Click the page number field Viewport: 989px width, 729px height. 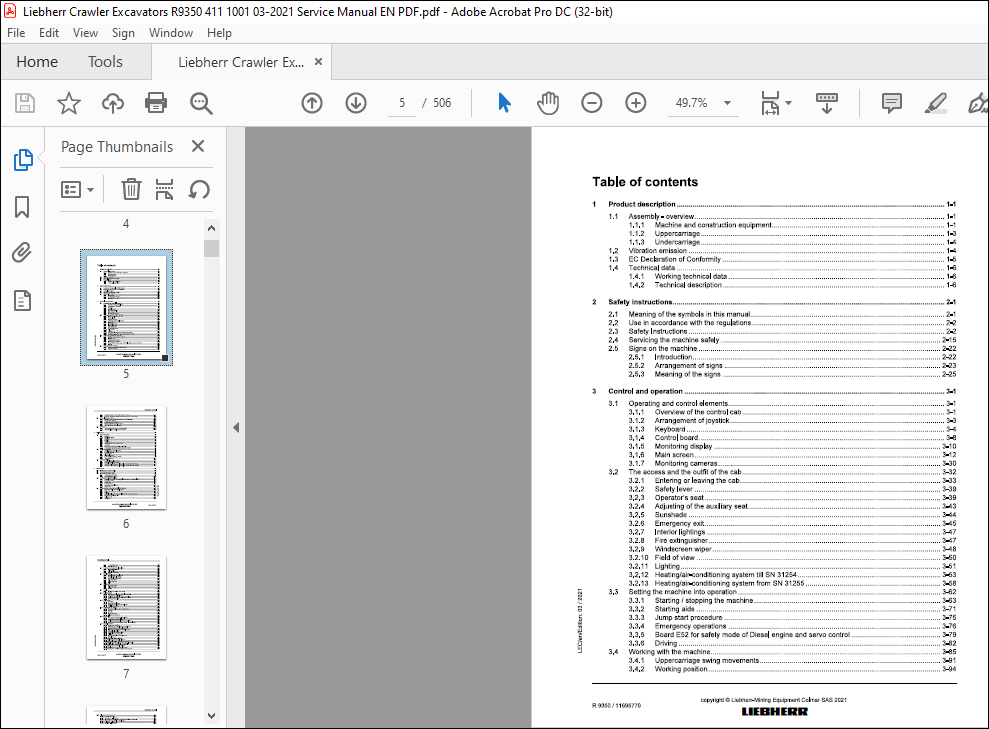[402, 103]
